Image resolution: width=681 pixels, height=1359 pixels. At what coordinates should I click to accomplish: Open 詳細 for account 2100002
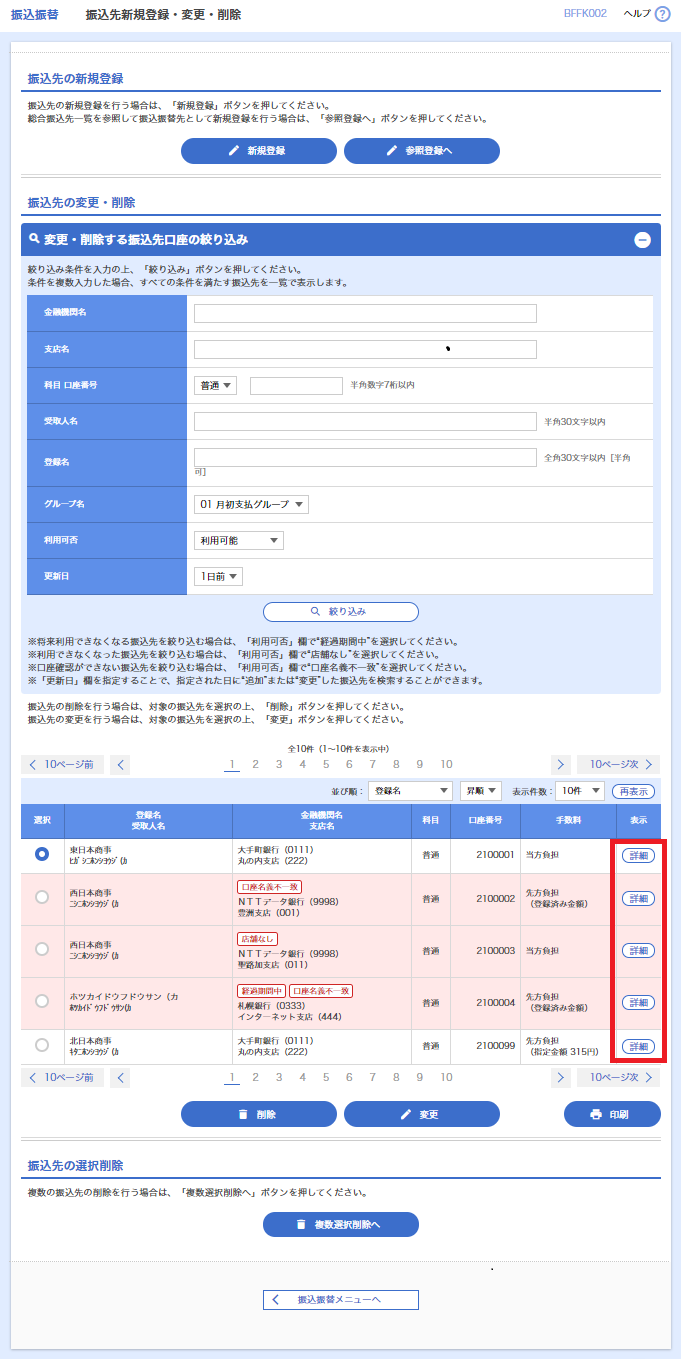coord(638,899)
